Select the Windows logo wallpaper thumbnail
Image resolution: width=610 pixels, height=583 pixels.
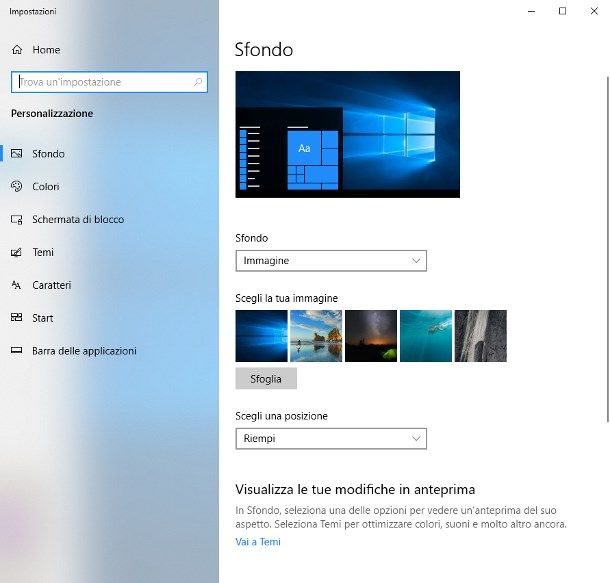261,336
